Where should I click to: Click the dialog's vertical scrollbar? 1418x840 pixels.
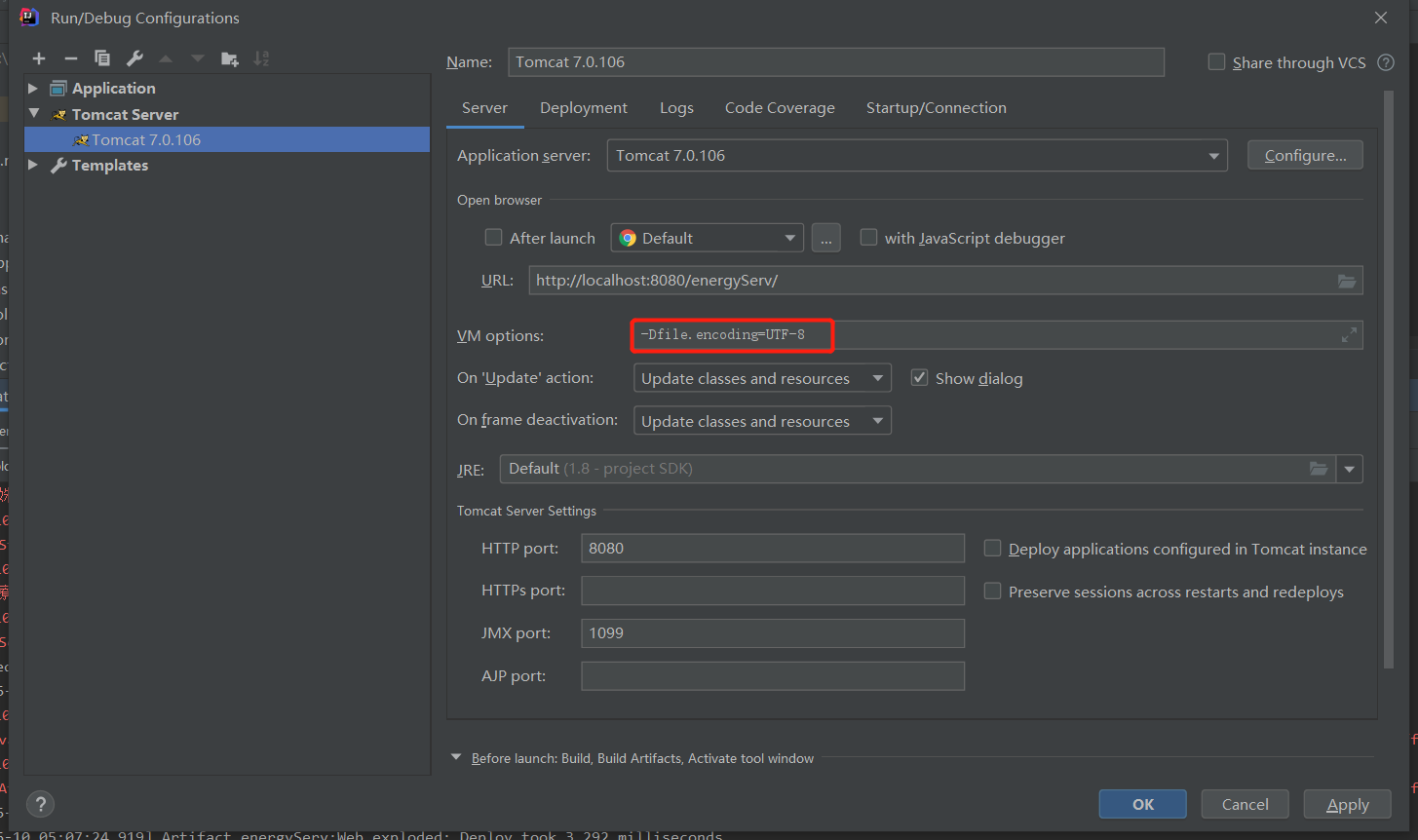click(1389, 380)
